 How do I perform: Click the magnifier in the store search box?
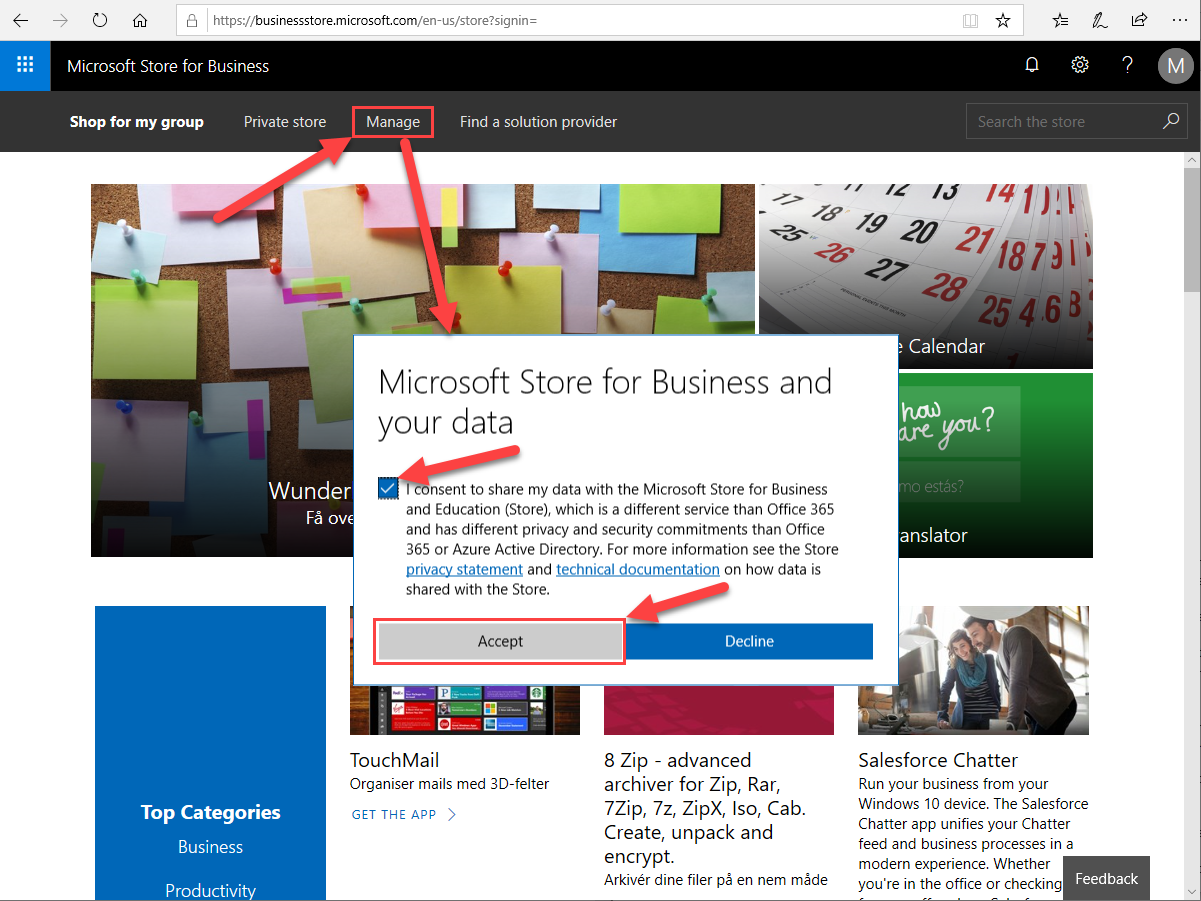(1170, 120)
